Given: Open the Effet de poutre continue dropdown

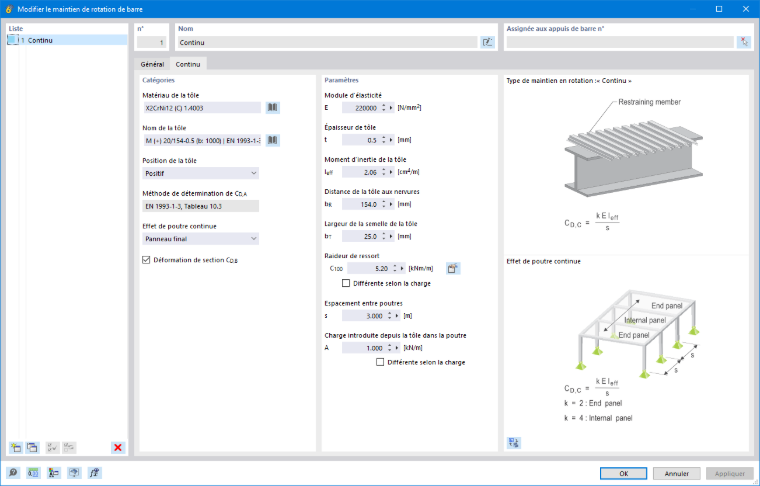Looking at the screenshot, I should pyautogui.click(x=201, y=239).
